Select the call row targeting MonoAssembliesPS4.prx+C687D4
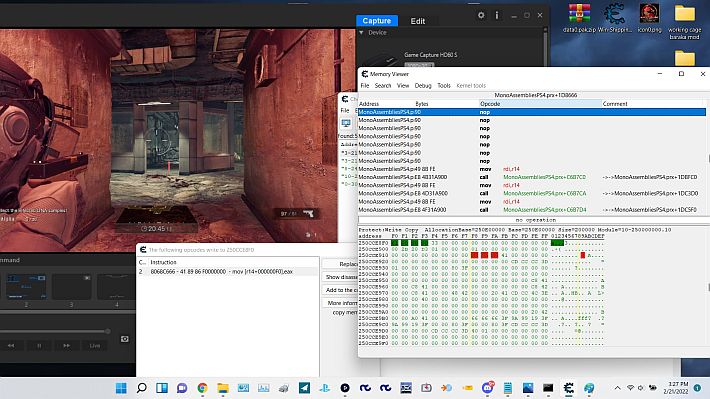This screenshot has width=710, height=399. pos(532,210)
